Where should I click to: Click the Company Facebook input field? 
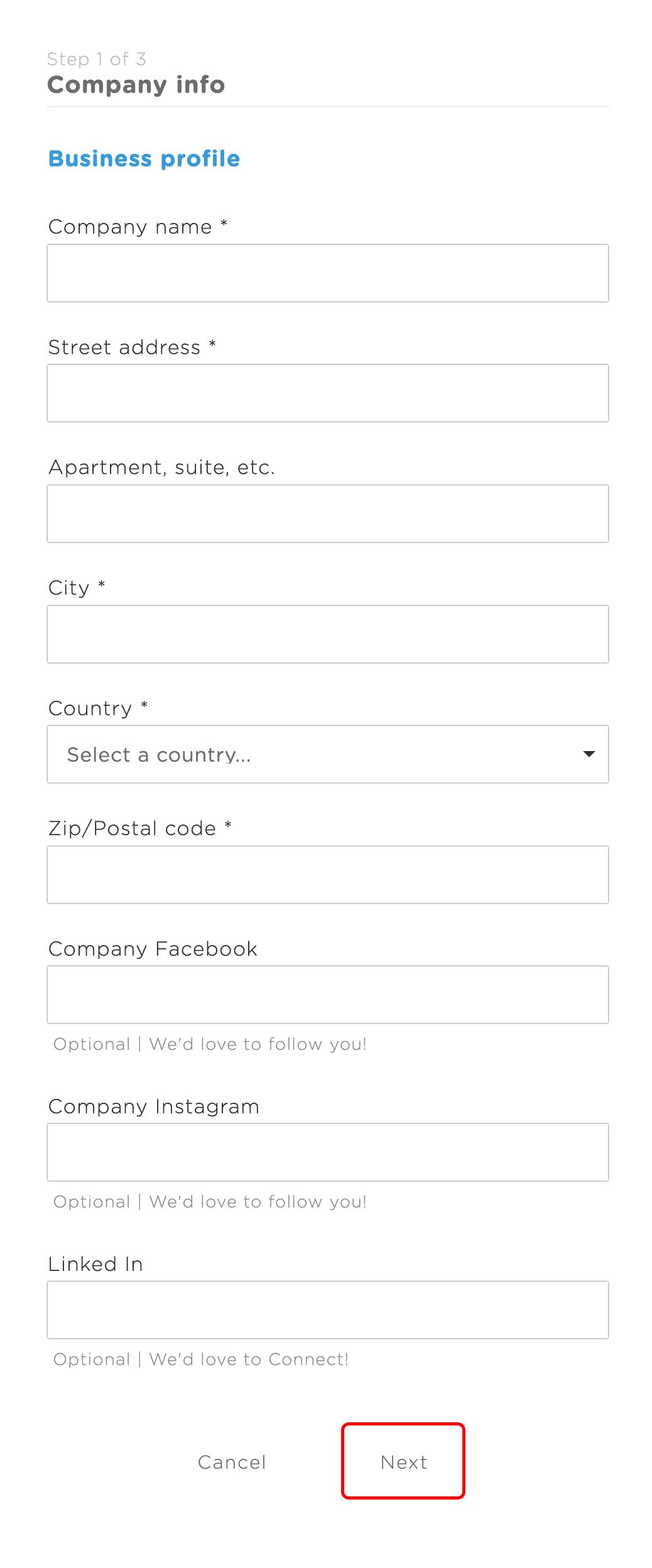click(x=327, y=995)
